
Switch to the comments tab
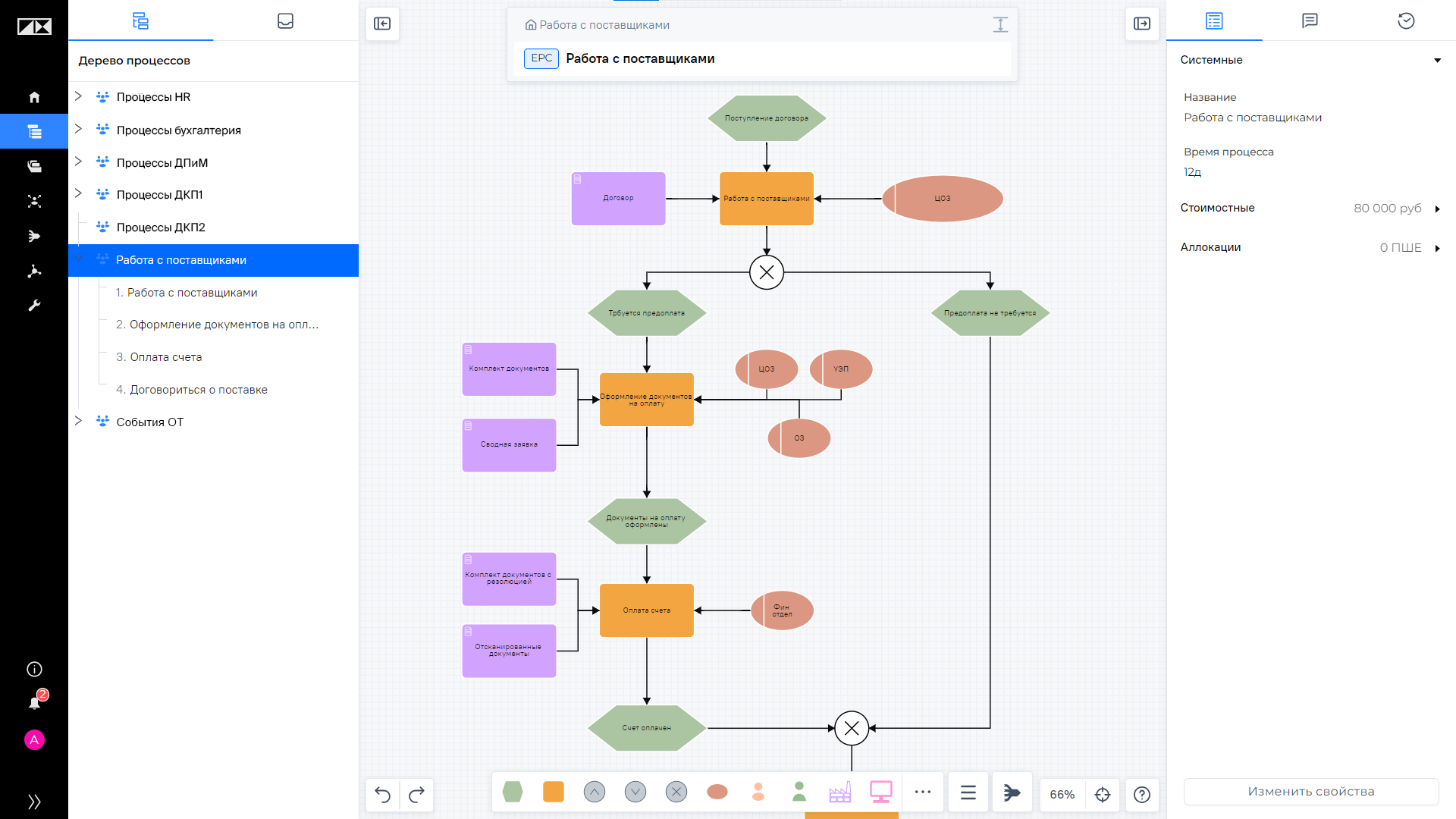point(1310,20)
